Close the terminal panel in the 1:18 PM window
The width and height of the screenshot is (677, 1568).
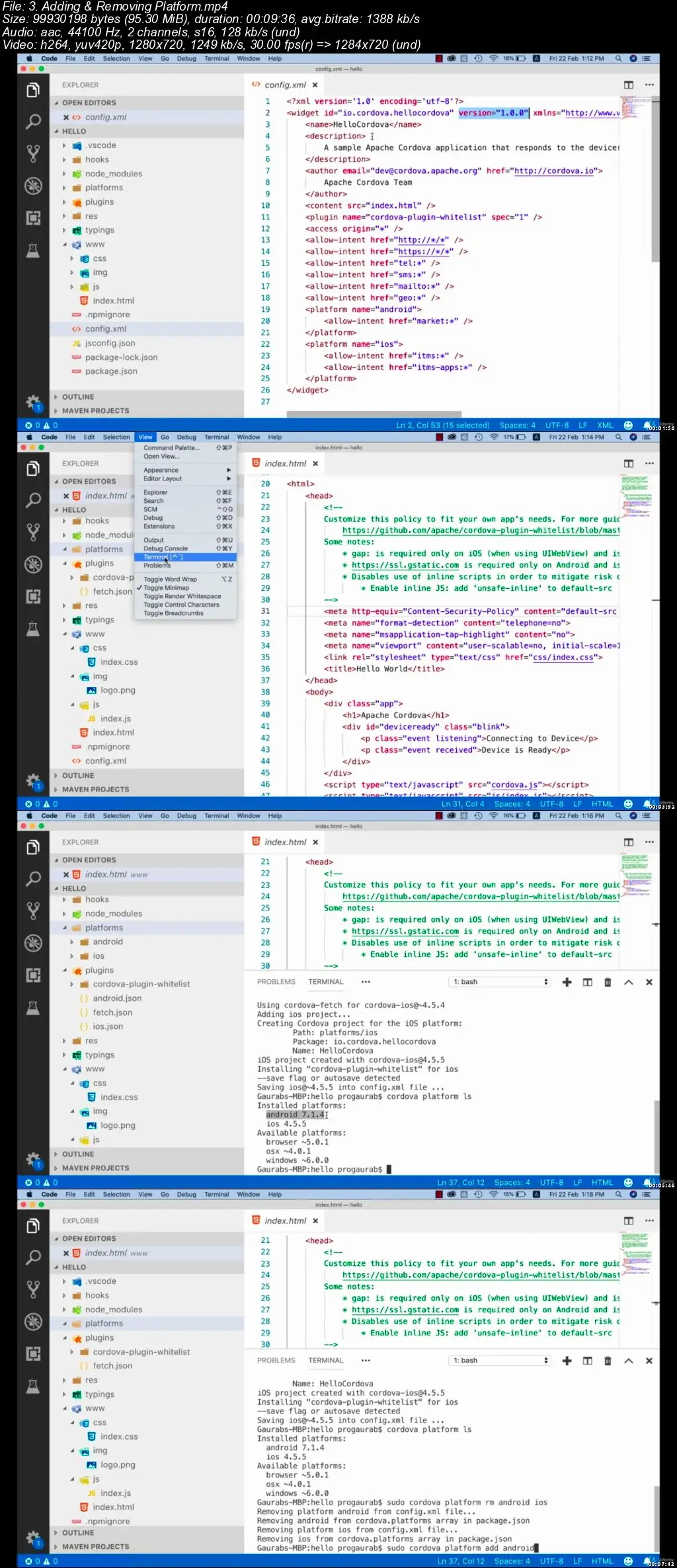649,1361
